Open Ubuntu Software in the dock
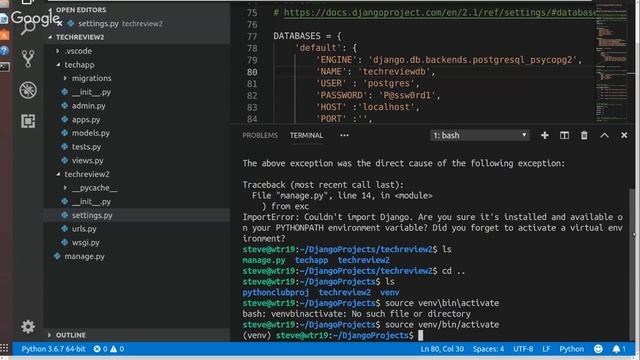The image size is (640, 360). click(4, 35)
